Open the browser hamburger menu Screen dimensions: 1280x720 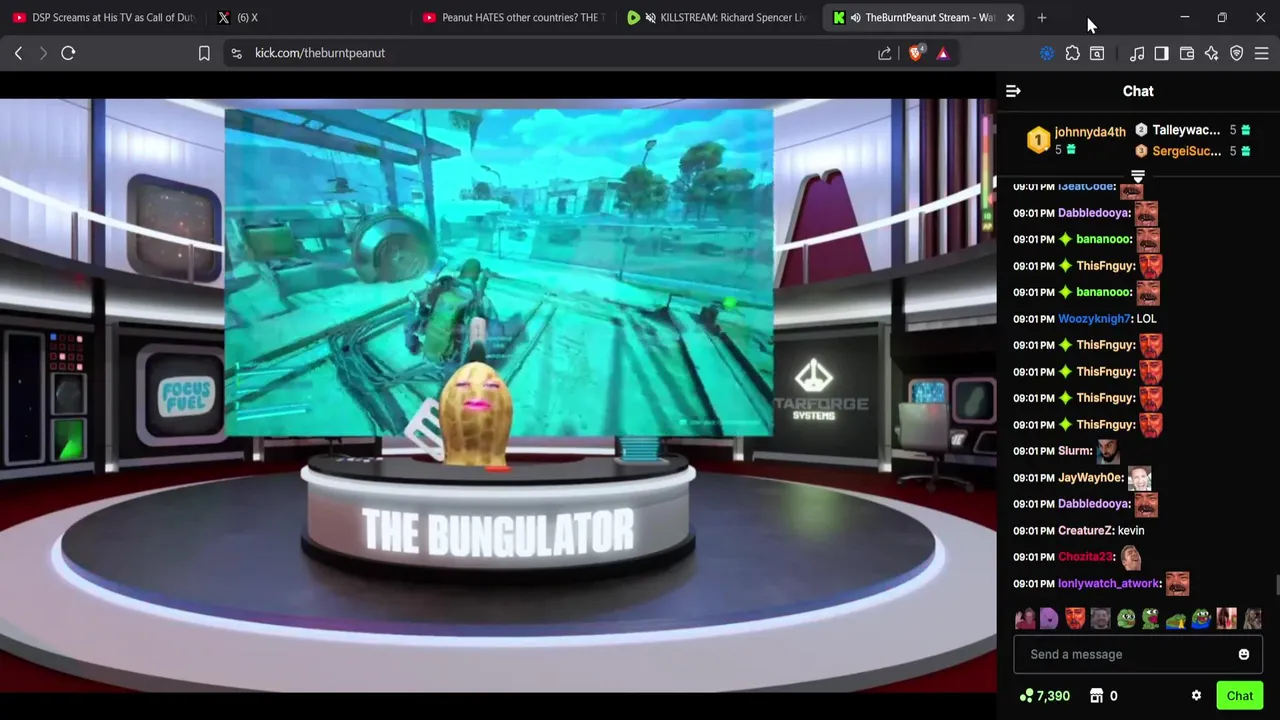tap(1262, 53)
